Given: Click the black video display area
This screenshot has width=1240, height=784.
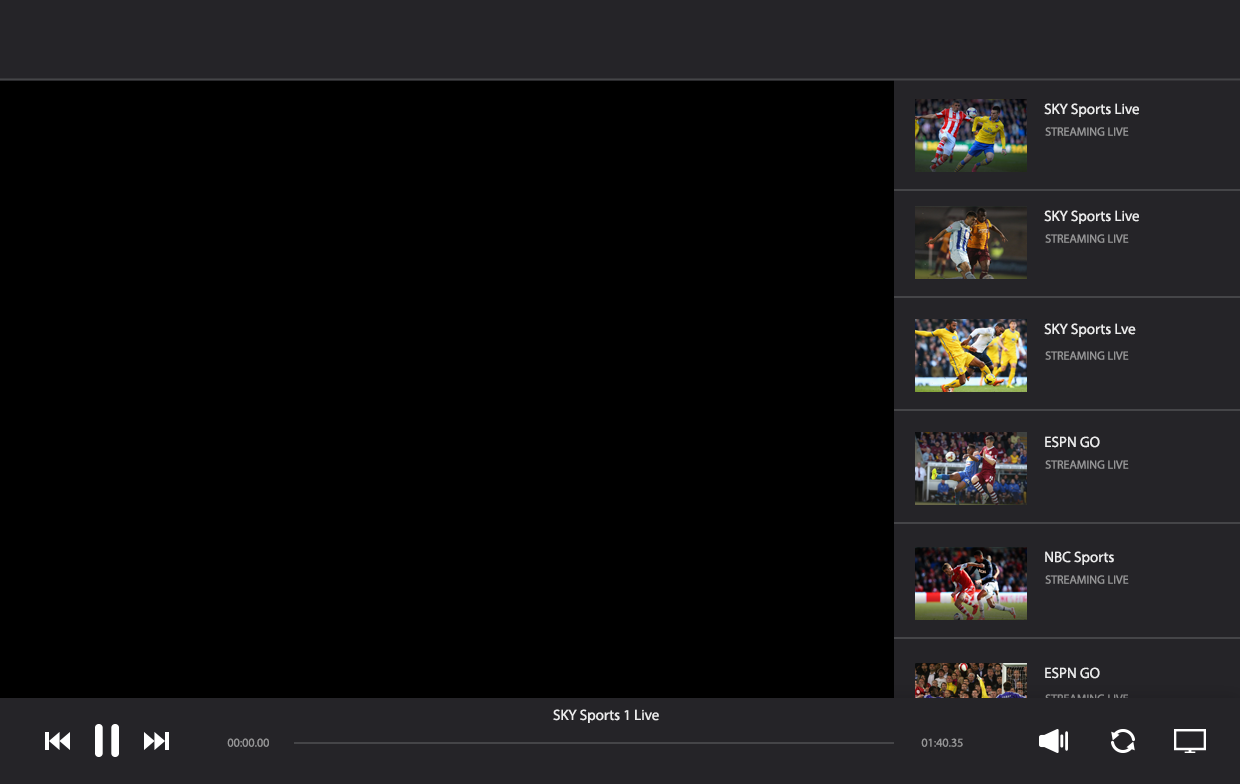Looking at the screenshot, I should pyautogui.click(x=447, y=389).
